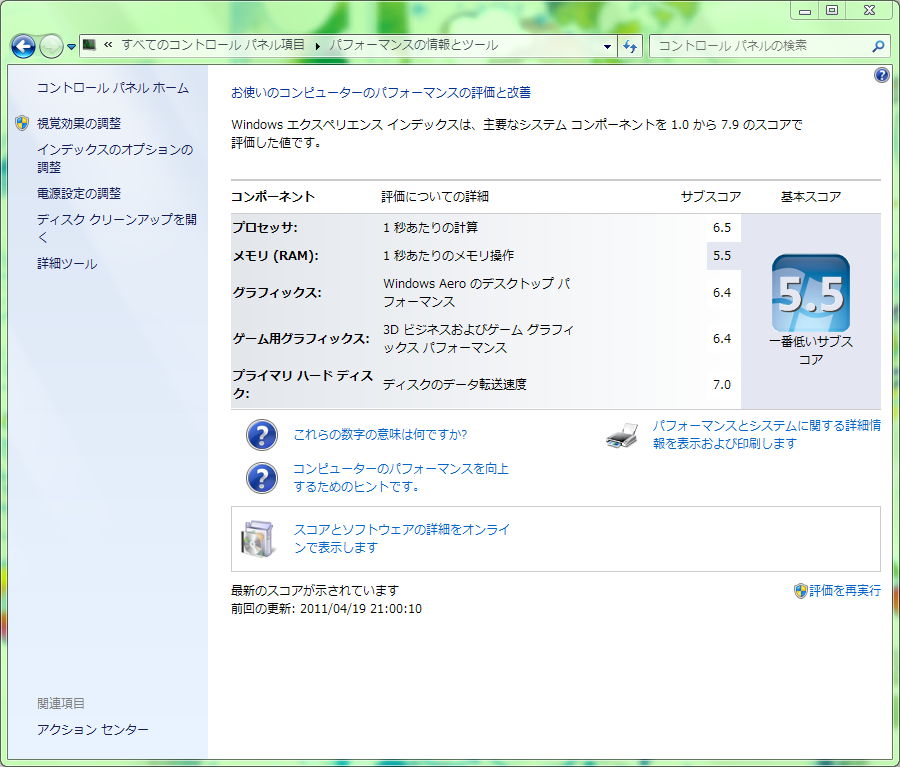Click the highlighted memory subscore 5.5
900x767 pixels.
pyautogui.click(x=722, y=256)
